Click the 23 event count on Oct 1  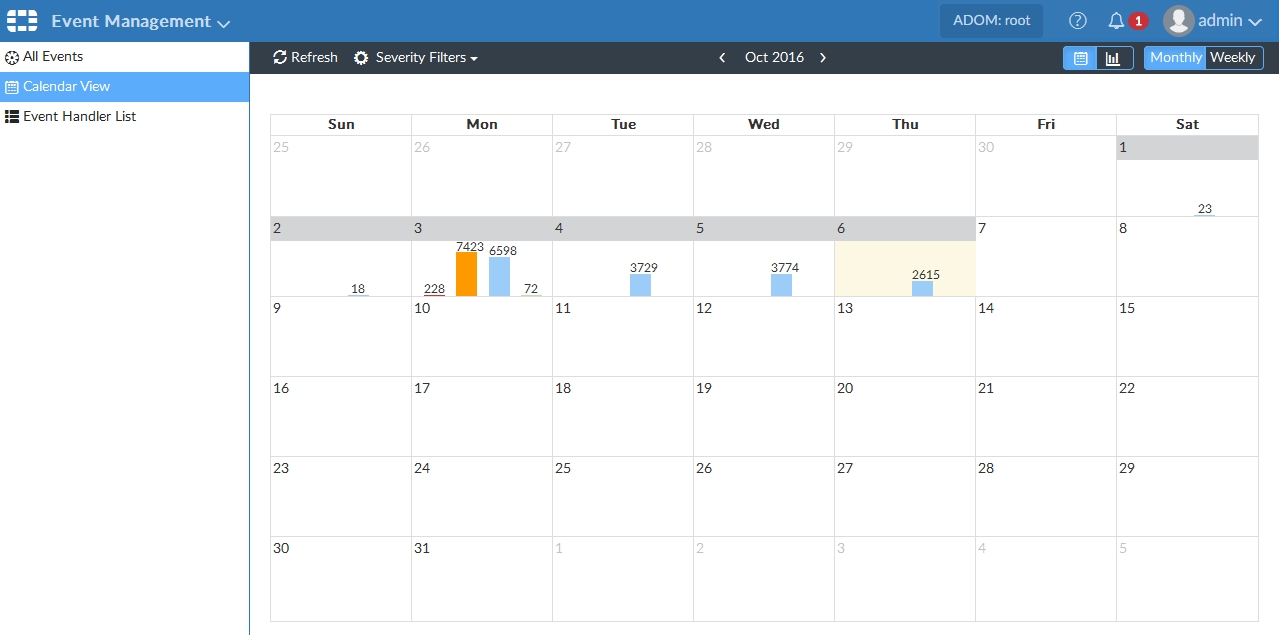coord(1204,209)
